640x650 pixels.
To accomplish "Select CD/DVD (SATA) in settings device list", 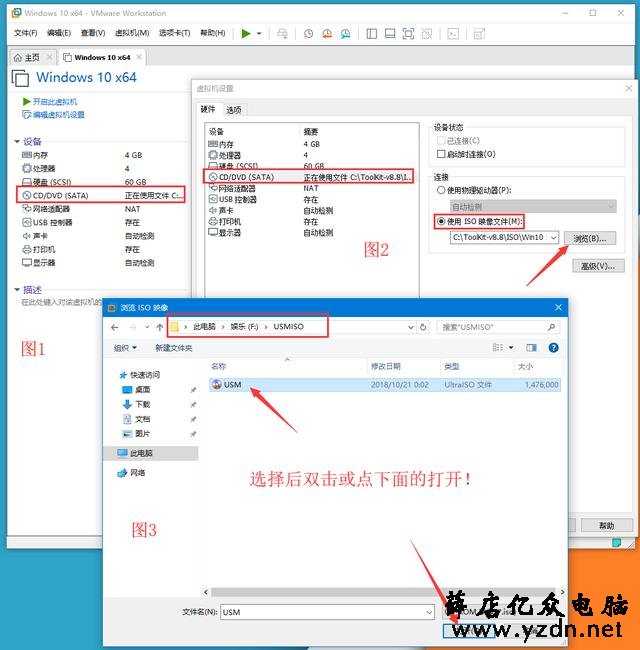I will pos(308,177).
